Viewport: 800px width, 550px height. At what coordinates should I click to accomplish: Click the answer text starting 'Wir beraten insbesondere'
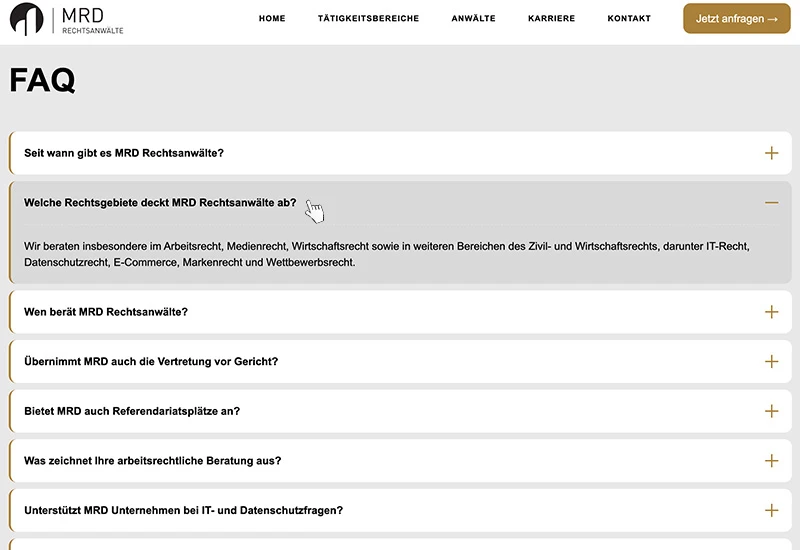coord(387,254)
